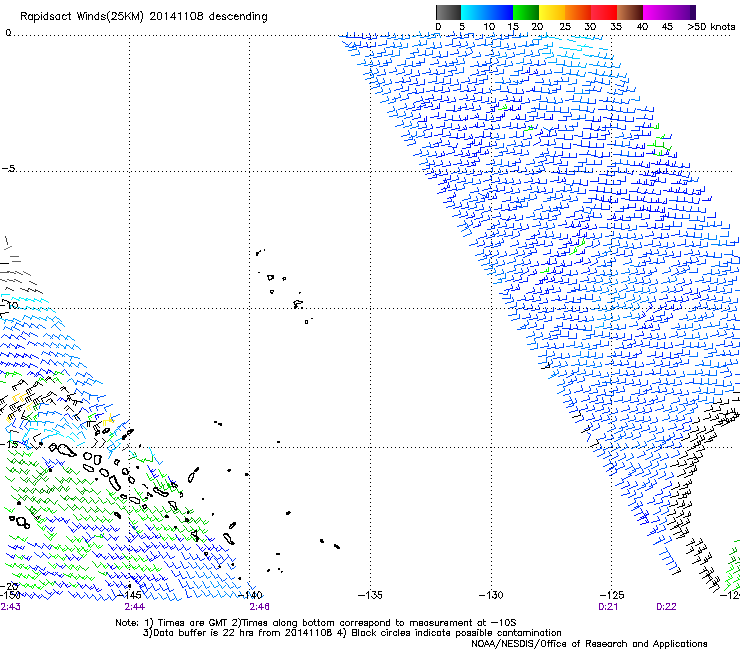740x650 pixels.
Task: Click the red 30-35 knots legend swatch
Action: coord(604,12)
